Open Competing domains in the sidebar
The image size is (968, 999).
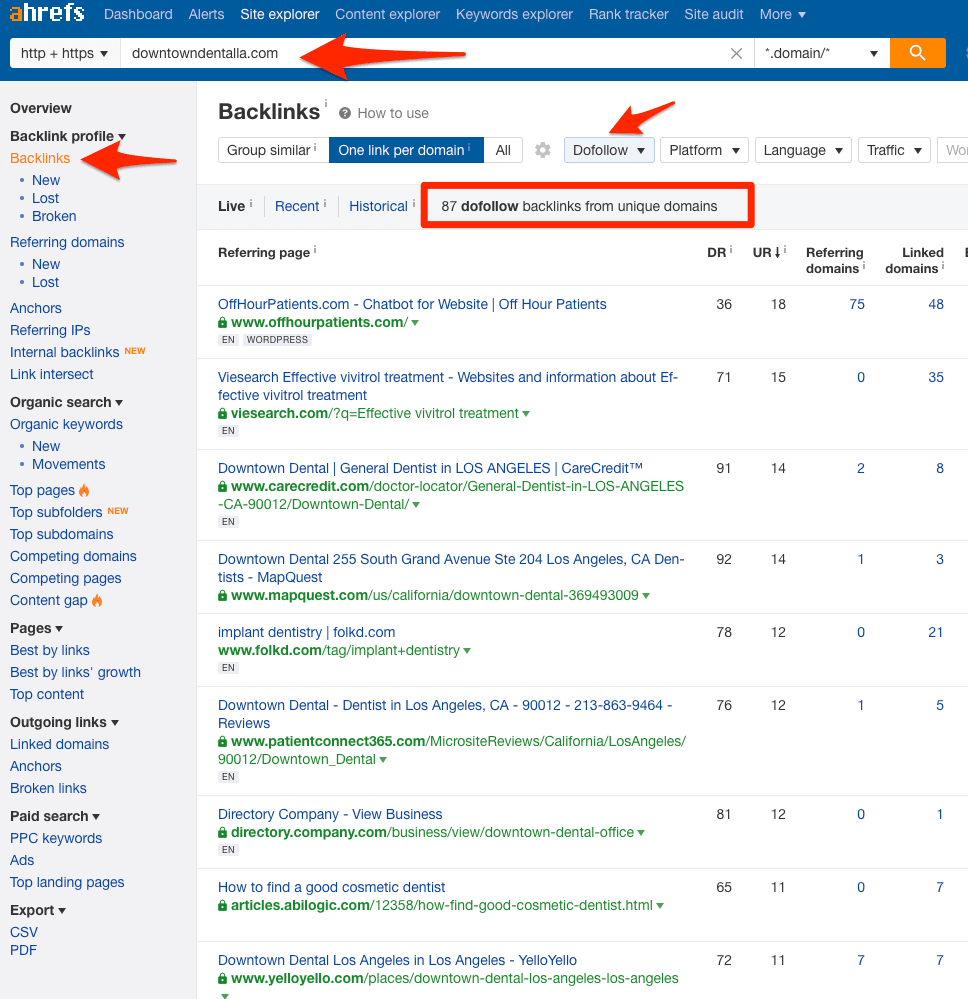[x=73, y=557]
